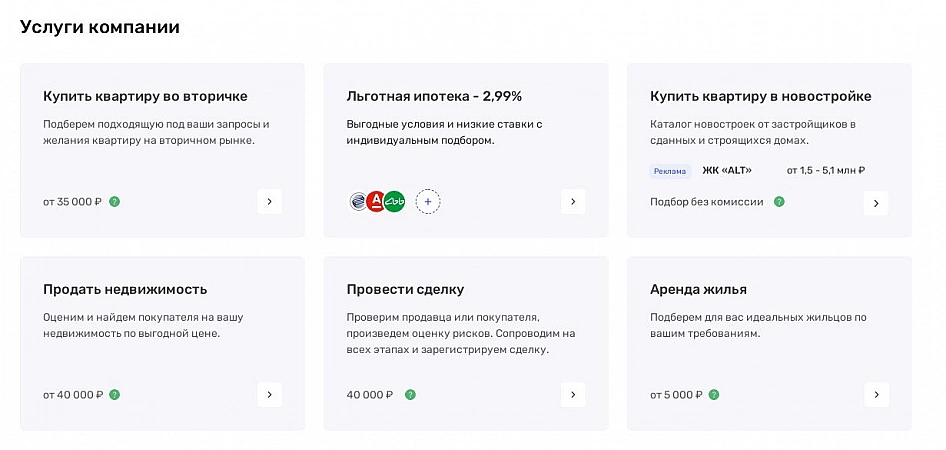Open arrow in 'Купить квартиру во вторичке' card

pos(269,202)
